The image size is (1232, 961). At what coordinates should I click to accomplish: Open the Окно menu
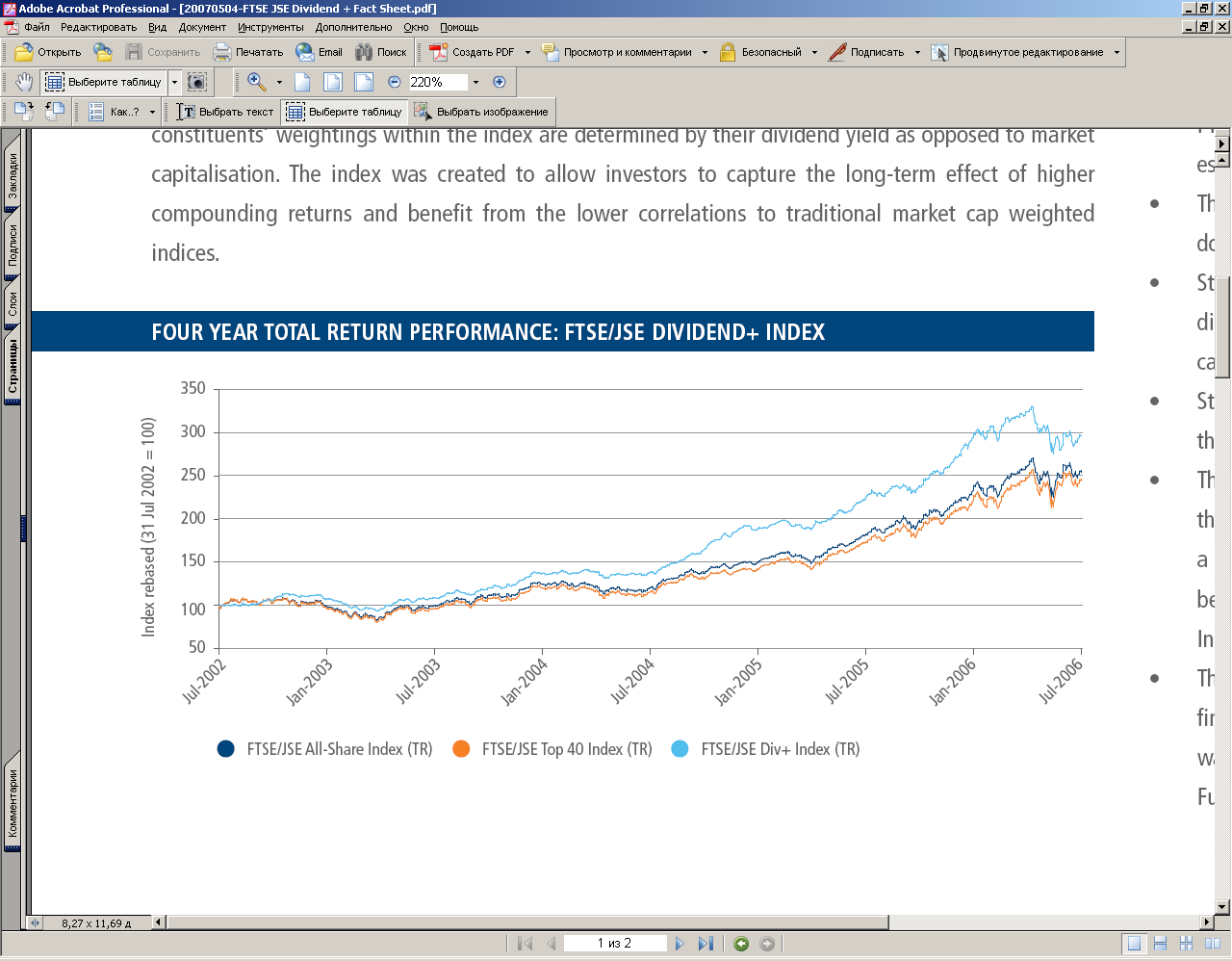pyautogui.click(x=416, y=27)
